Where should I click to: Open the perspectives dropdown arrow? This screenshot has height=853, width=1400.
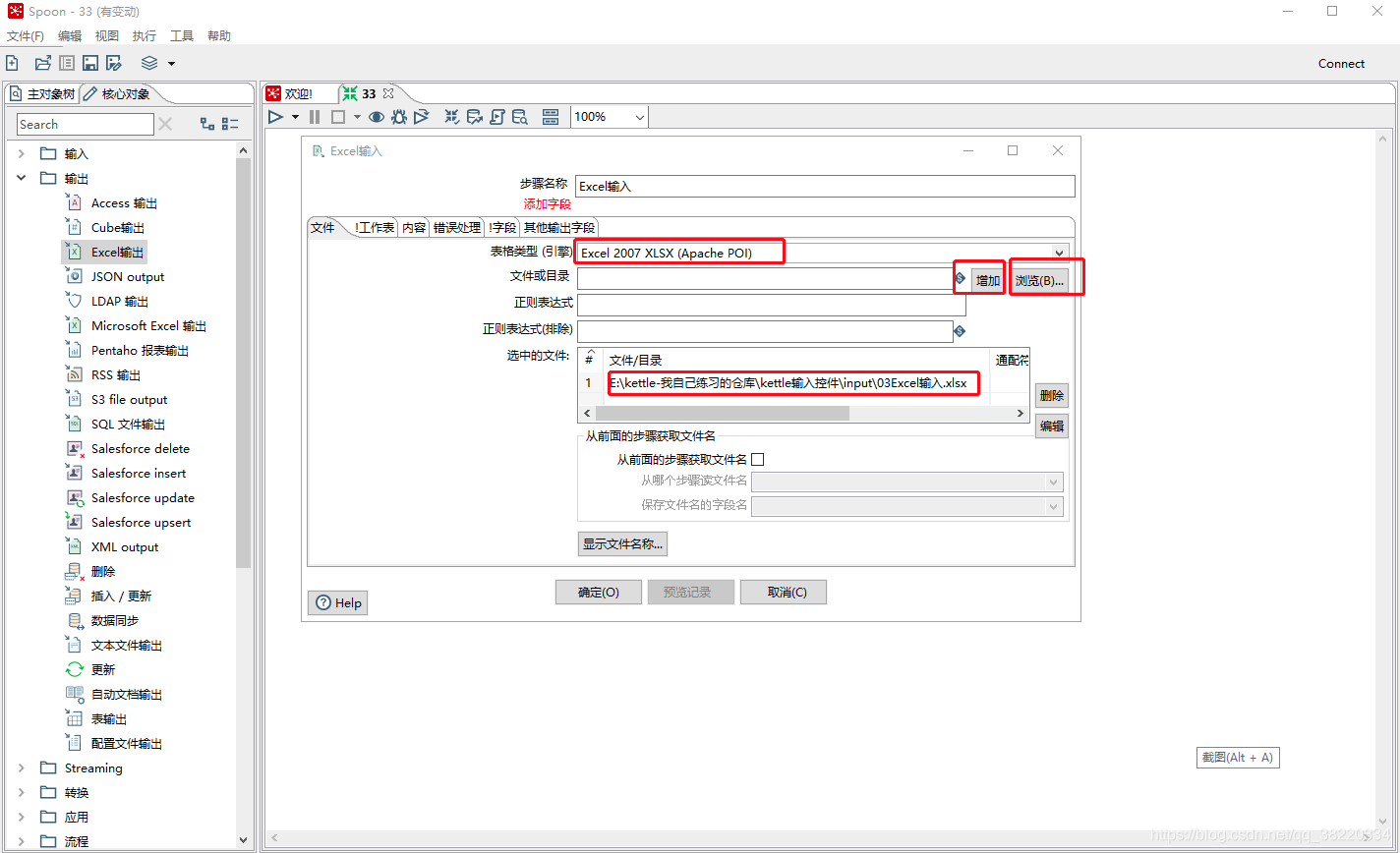pyautogui.click(x=171, y=63)
